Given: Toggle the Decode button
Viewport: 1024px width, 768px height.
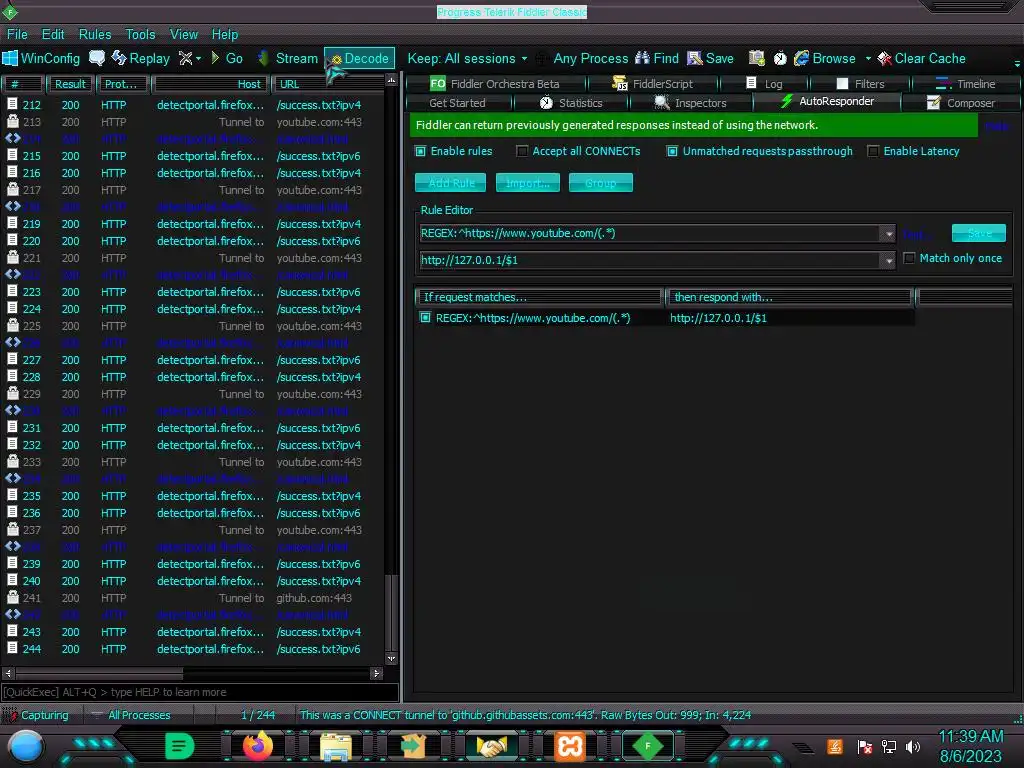Looking at the screenshot, I should pos(359,59).
